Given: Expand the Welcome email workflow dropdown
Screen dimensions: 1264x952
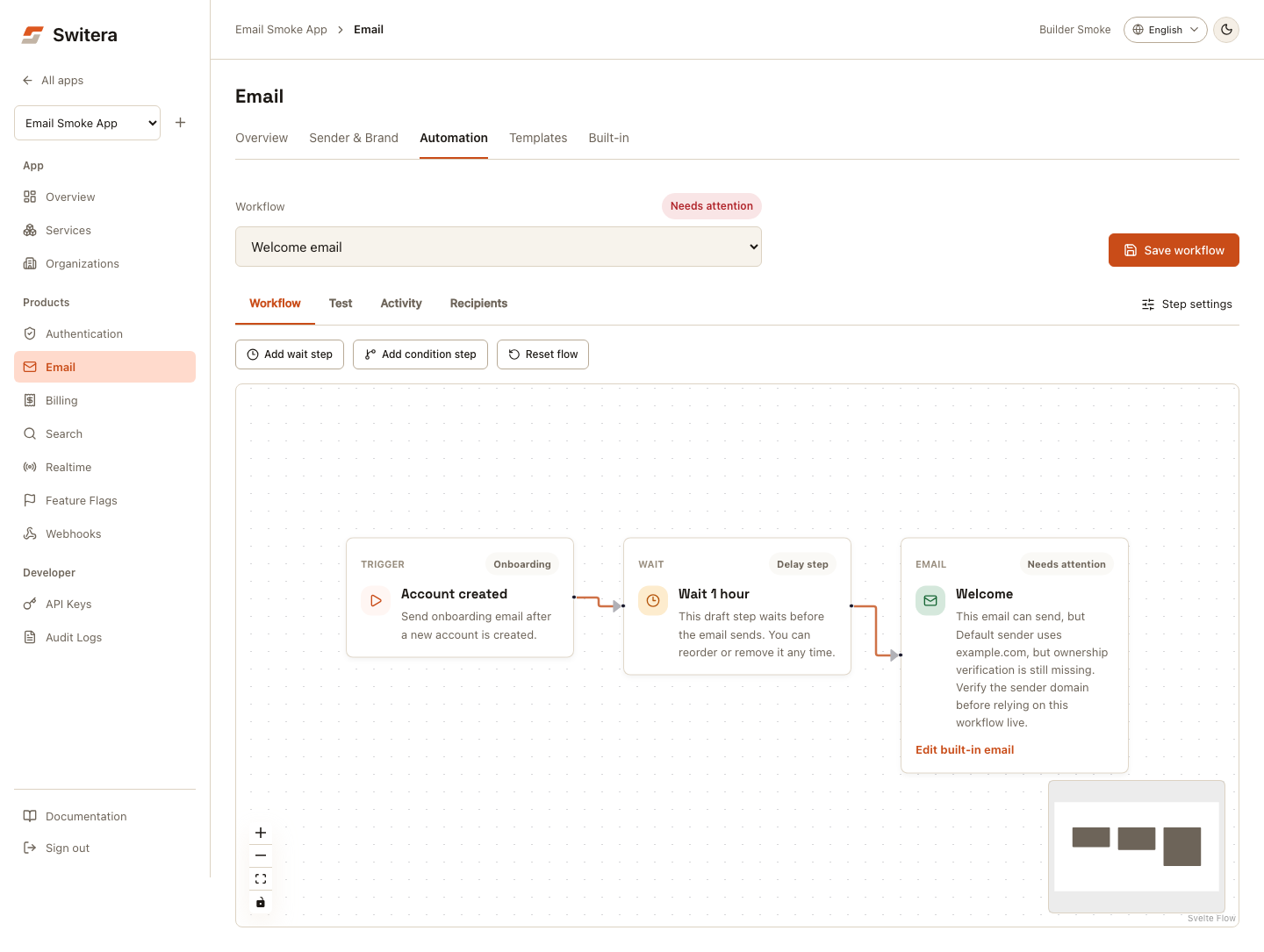Looking at the screenshot, I should [x=499, y=247].
